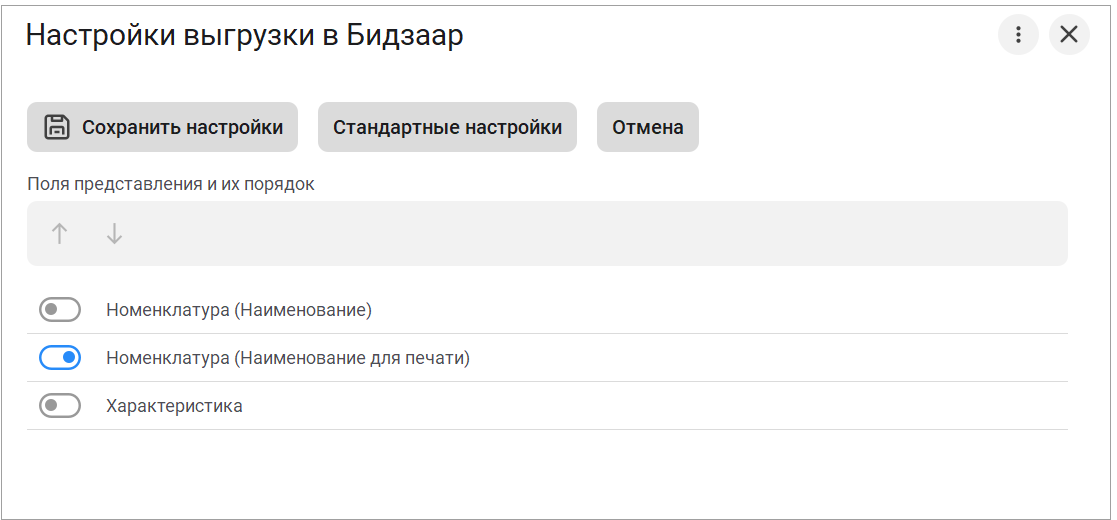Reset using Стандартные настройки button
Viewport: 1117px width, 520px height.
click(447, 127)
